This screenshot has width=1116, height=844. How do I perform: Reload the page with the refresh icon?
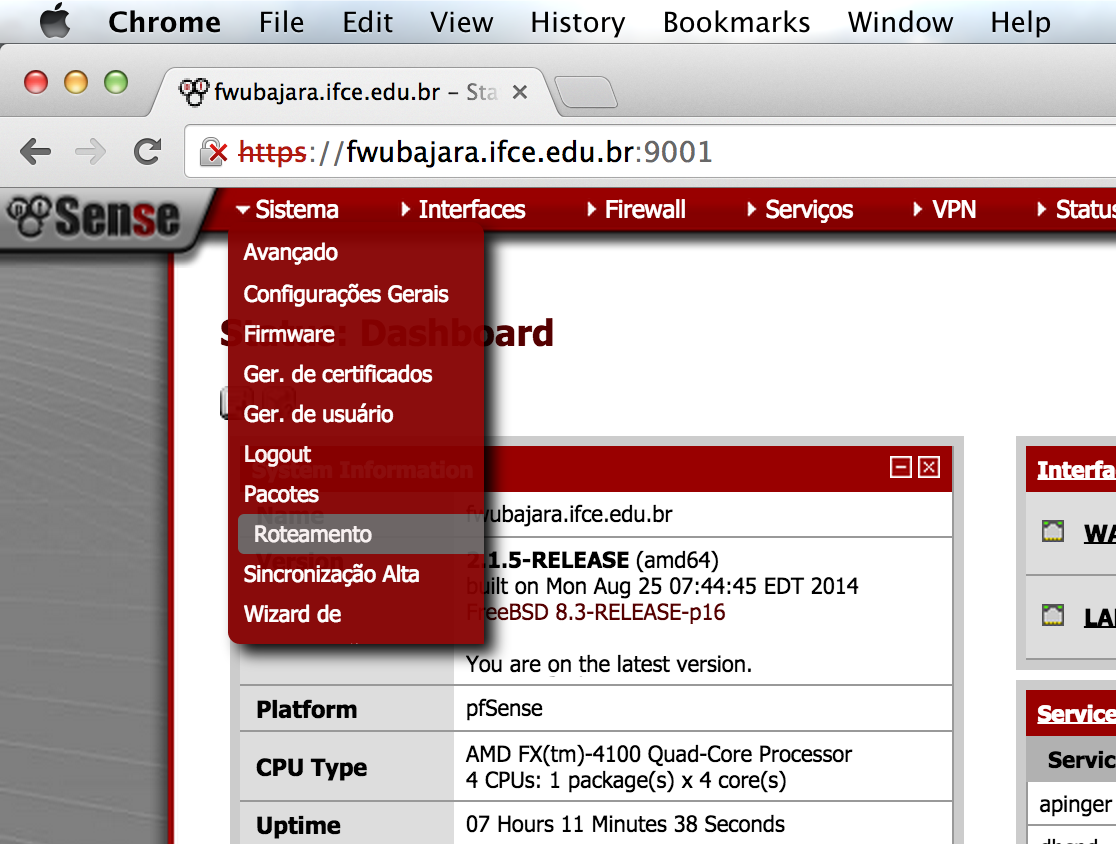coord(147,152)
